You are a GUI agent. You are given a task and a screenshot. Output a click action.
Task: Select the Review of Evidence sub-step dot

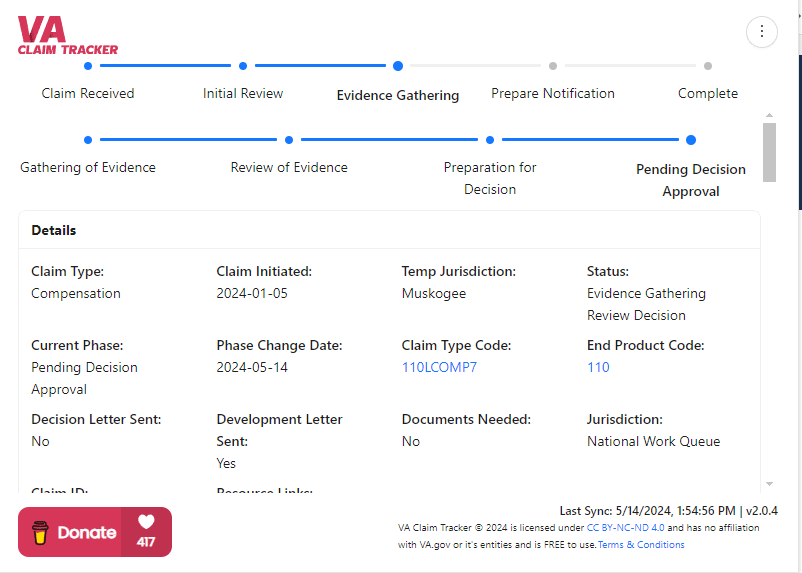[289, 140]
